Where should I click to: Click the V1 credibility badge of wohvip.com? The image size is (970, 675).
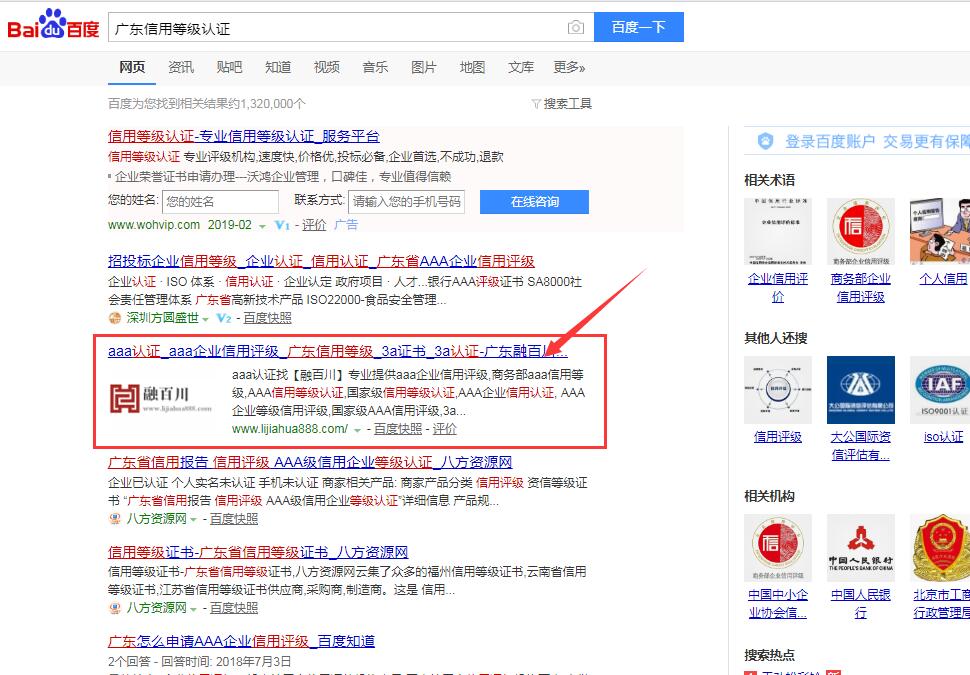point(282,226)
